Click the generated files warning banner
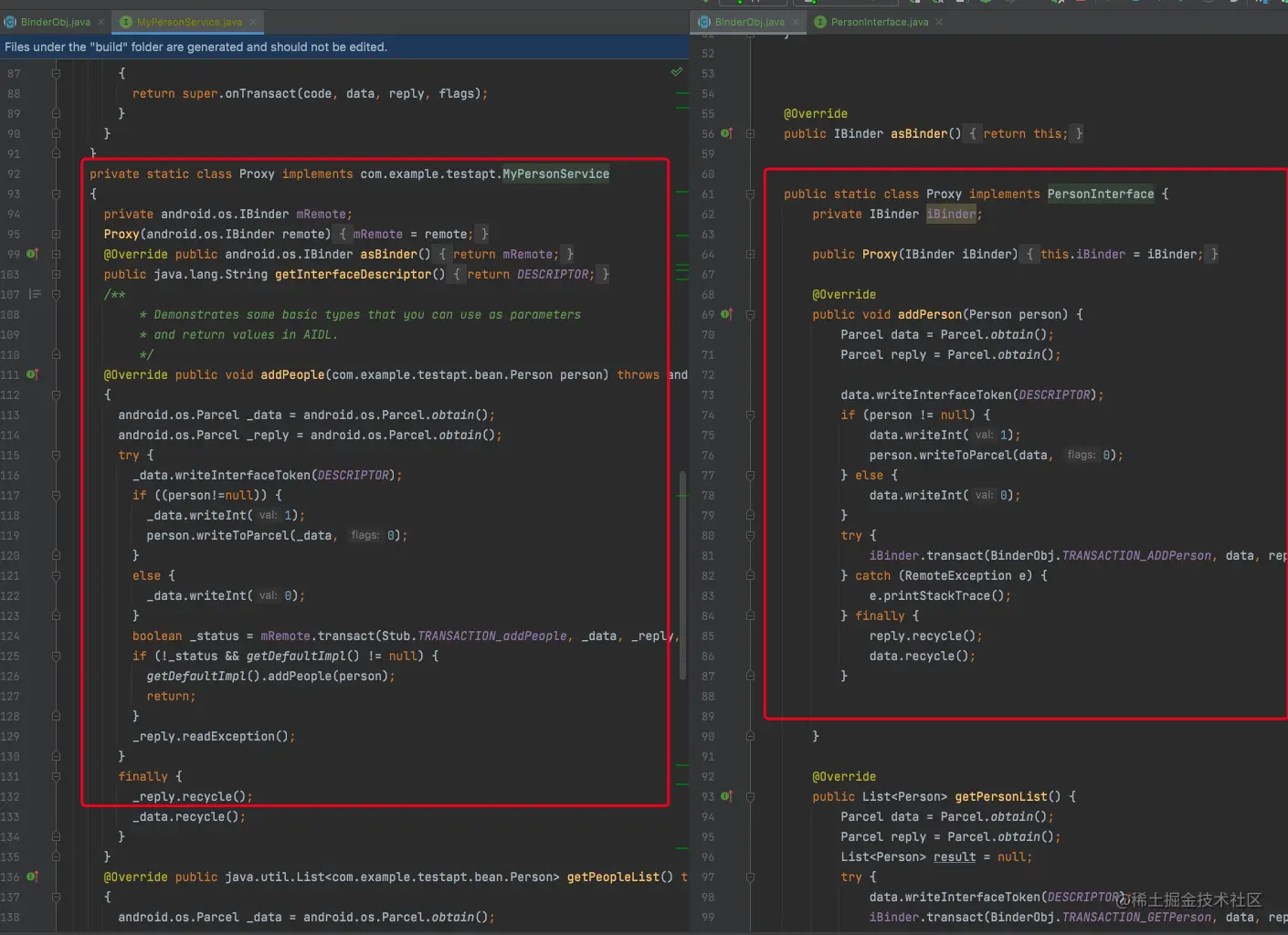1288x935 pixels. [344, 47]
